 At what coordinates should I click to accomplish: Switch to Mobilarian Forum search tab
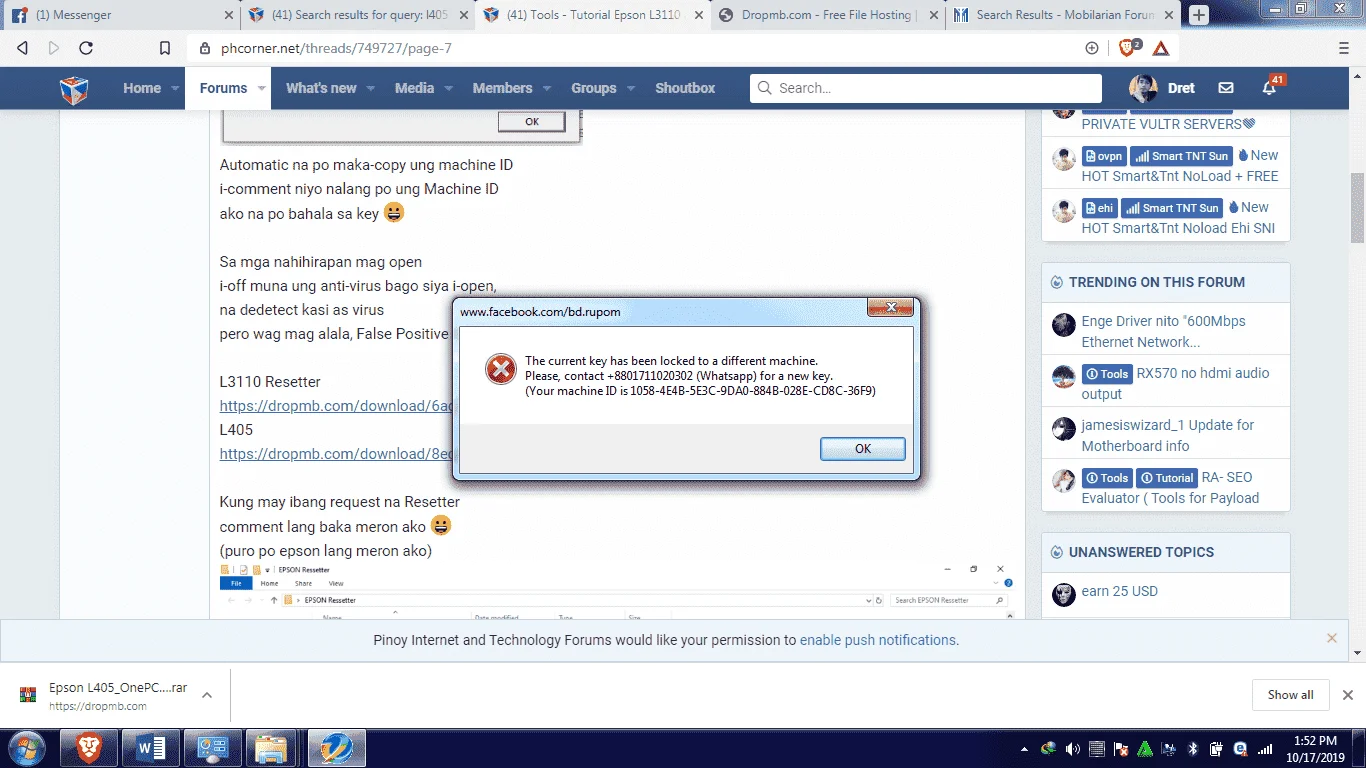click(x=1064, y=15)
